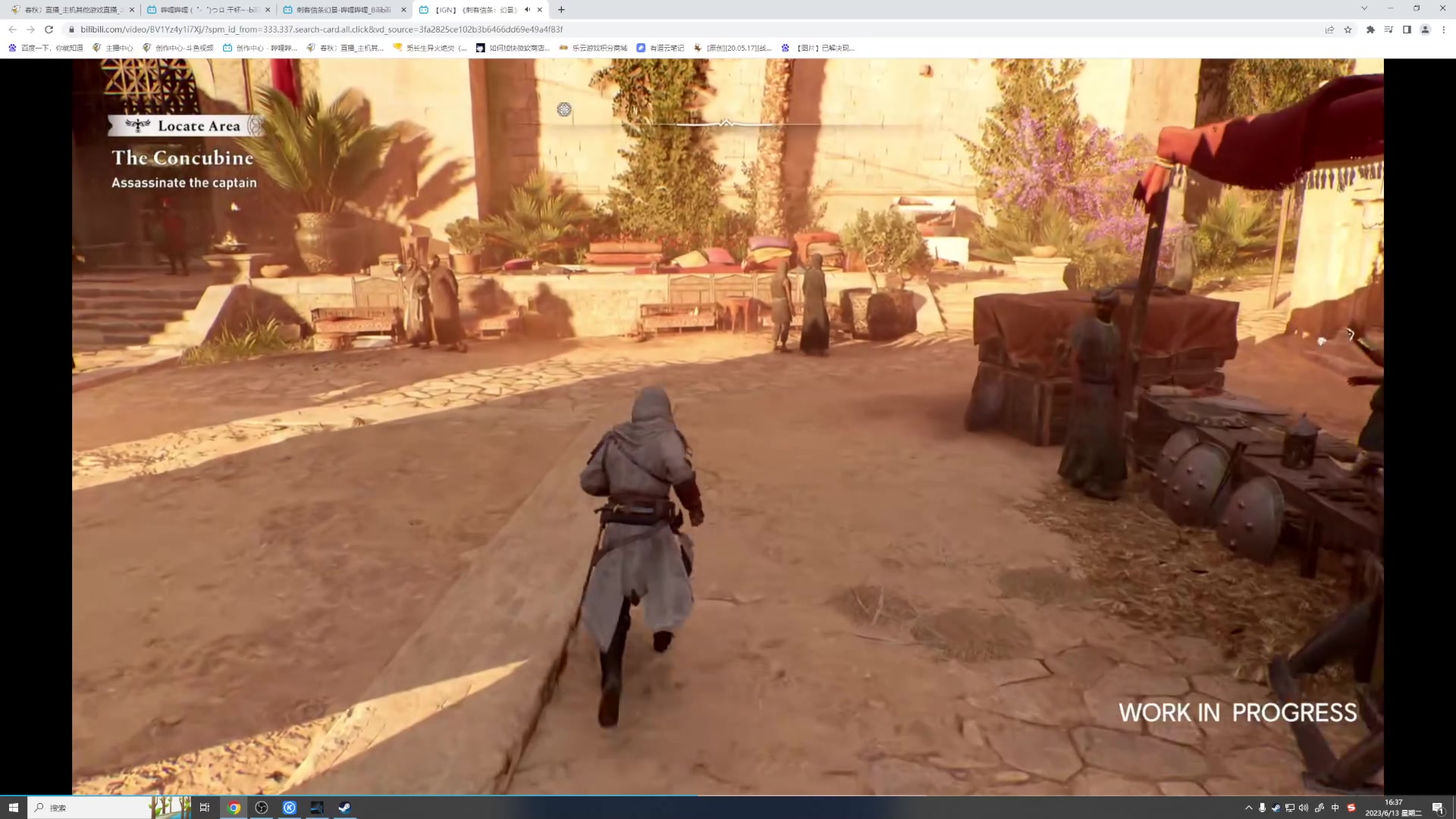Mute the IGN tab audio icon
The height and width of the screenshot is (819, 1456).
(527, 10)
